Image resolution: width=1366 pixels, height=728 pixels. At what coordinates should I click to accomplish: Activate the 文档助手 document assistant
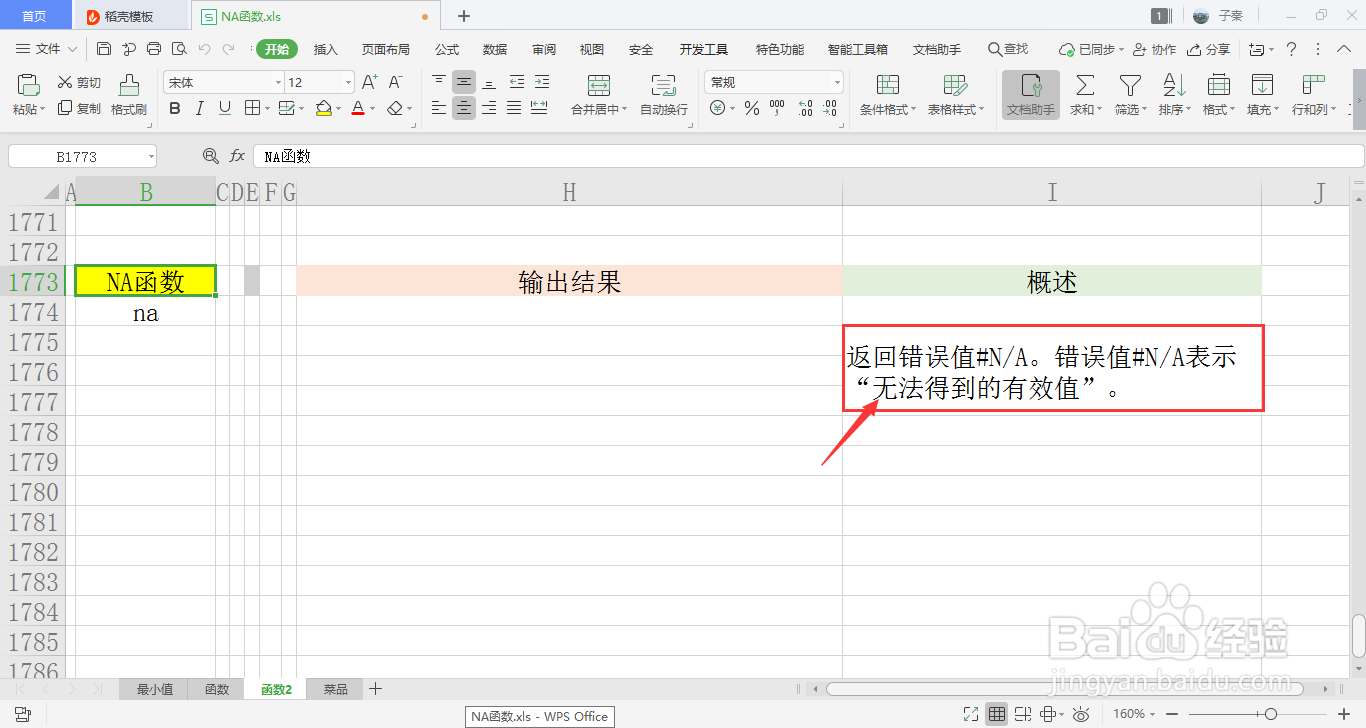[x=1030, y=95]
